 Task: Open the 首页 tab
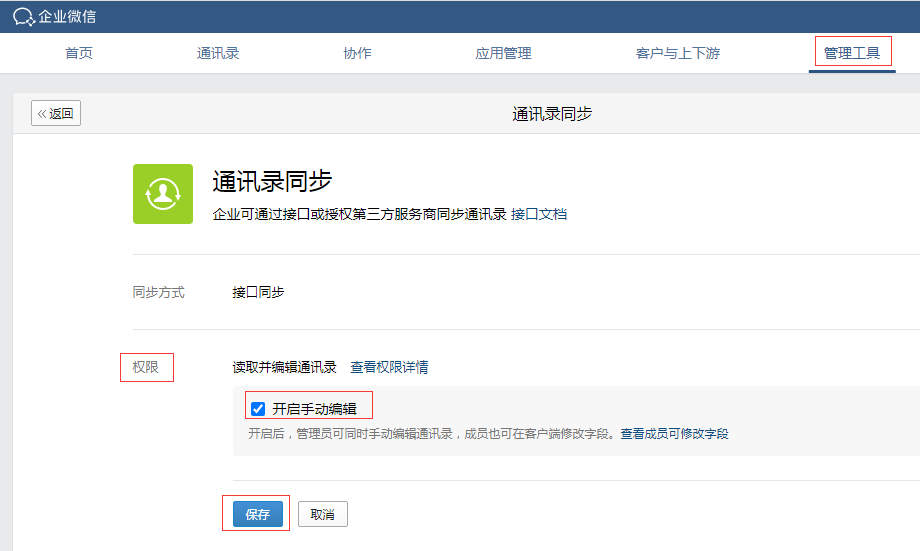pos(79,53)
